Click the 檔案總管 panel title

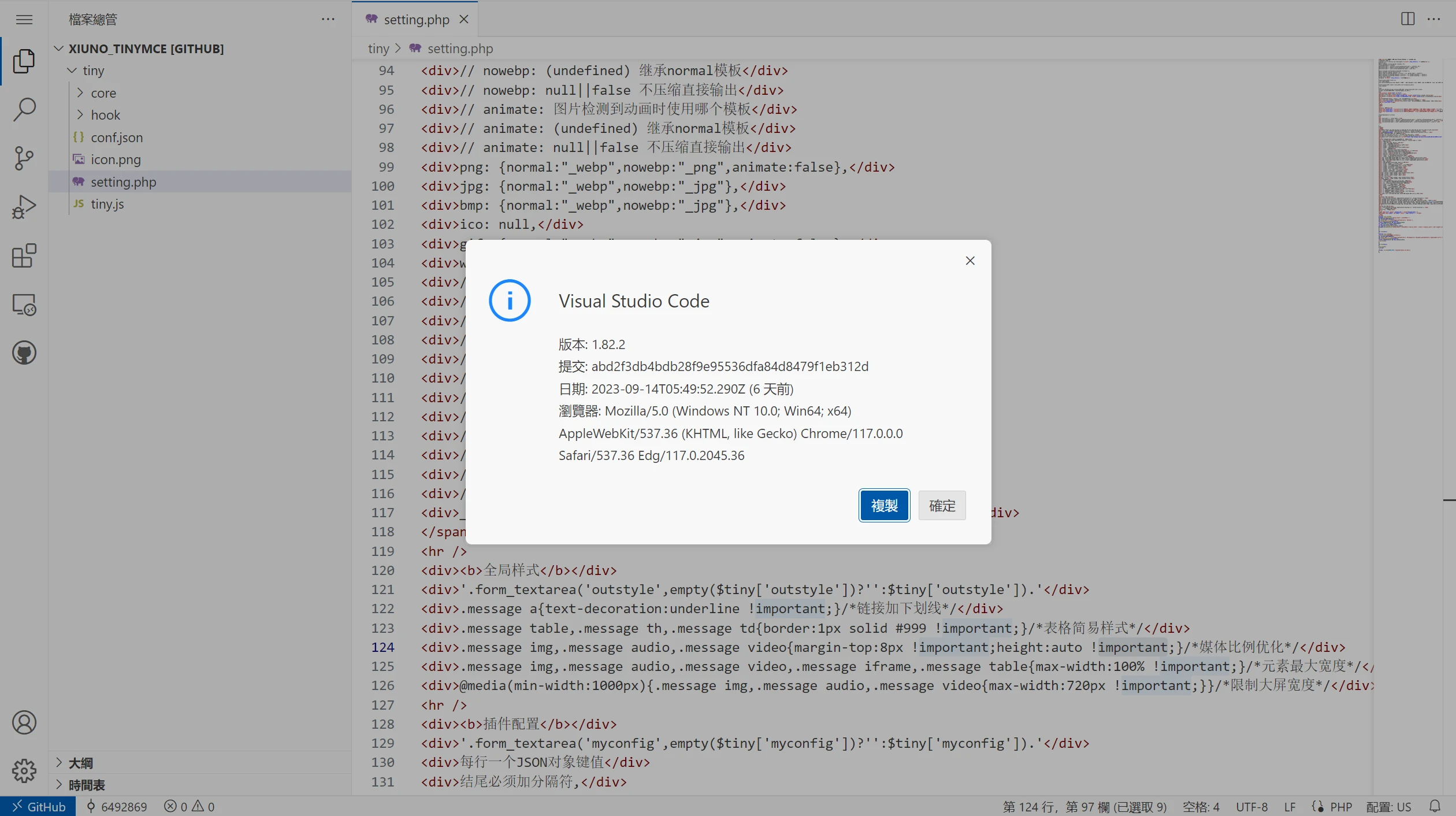(93, 19)
